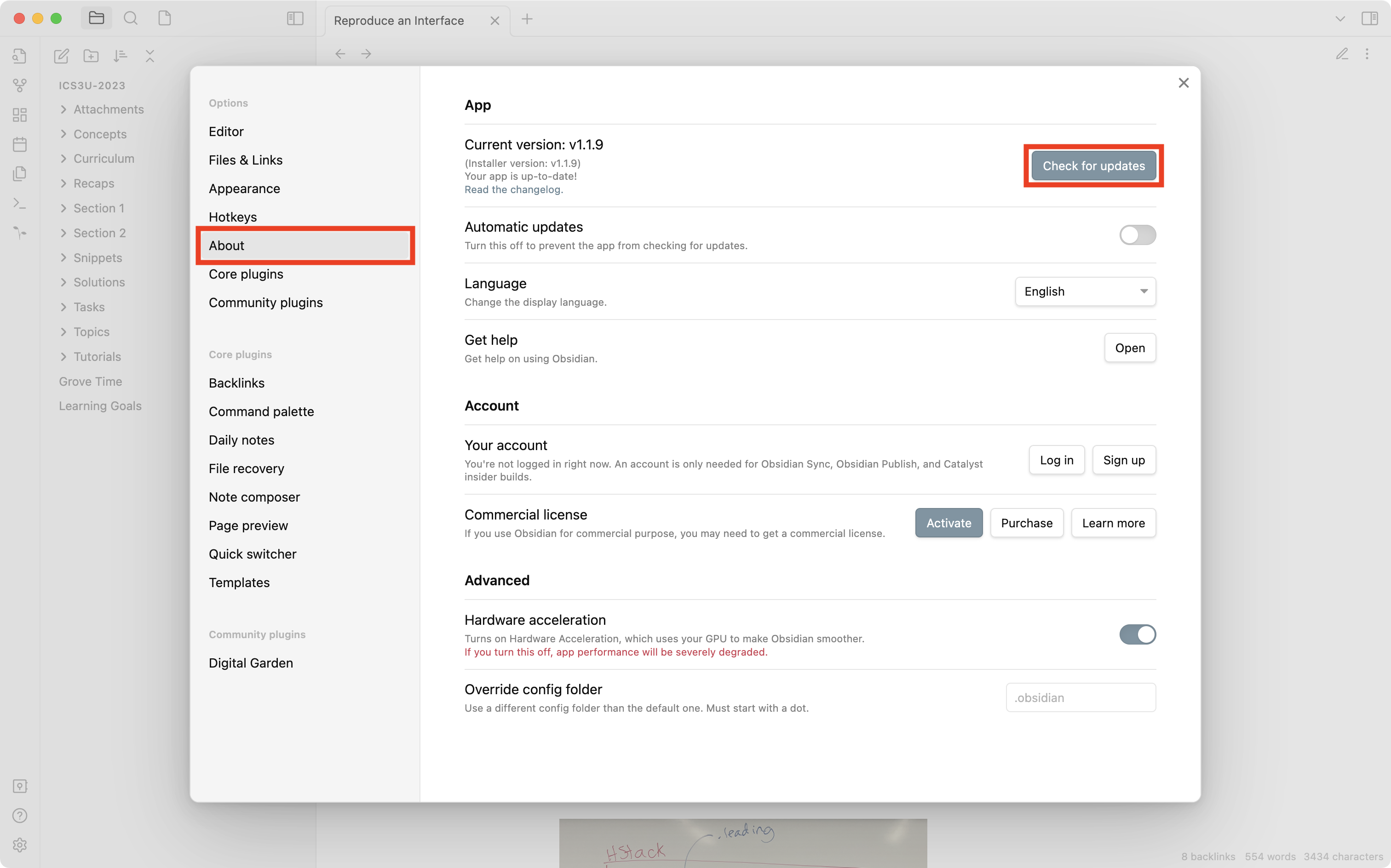The height and width of the screenshot is (868, 1391).
Task: Expand the Concepts folder
Action: [63, 134]
